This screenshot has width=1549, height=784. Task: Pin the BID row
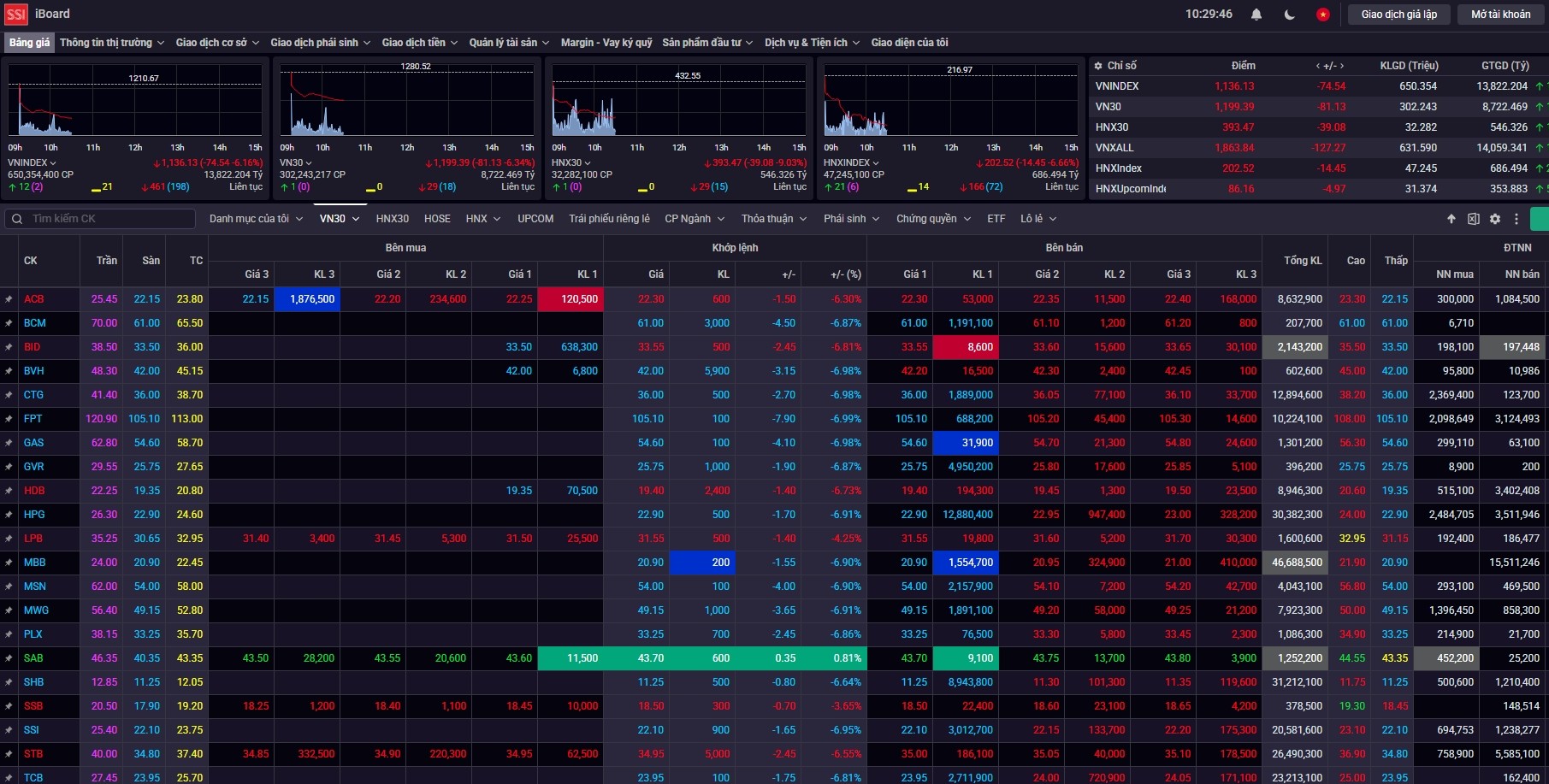tap(9, 347)
